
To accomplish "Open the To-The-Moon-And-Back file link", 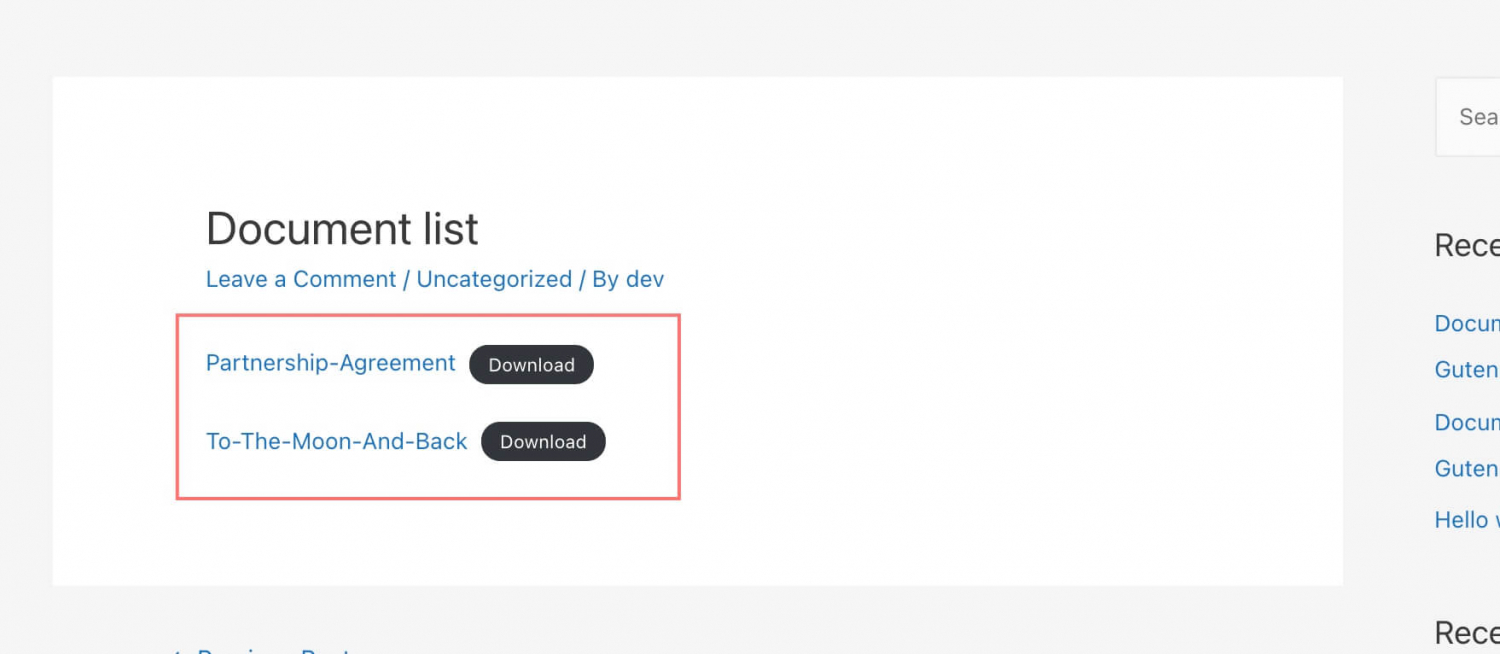I will click(336, 440).
